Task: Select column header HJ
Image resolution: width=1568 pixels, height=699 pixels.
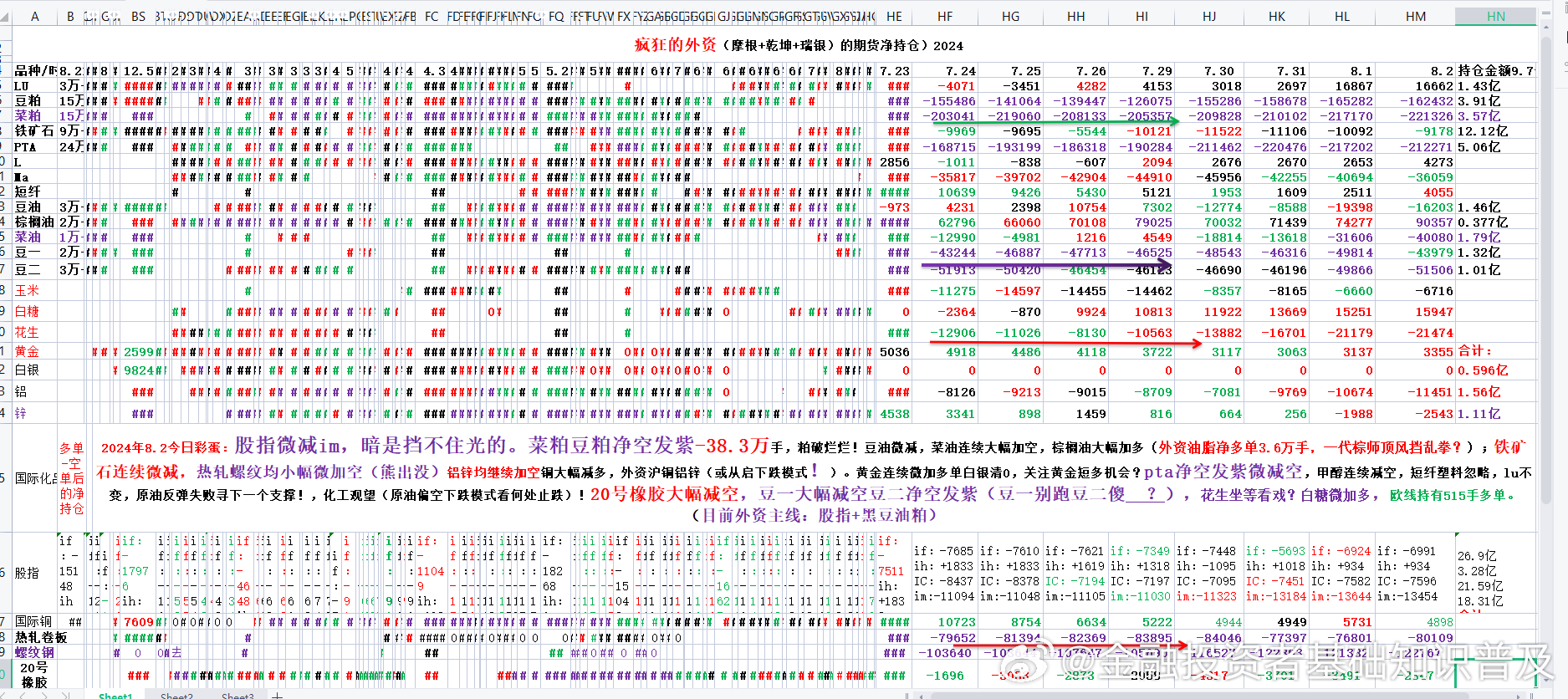Action: (1209, 16)
